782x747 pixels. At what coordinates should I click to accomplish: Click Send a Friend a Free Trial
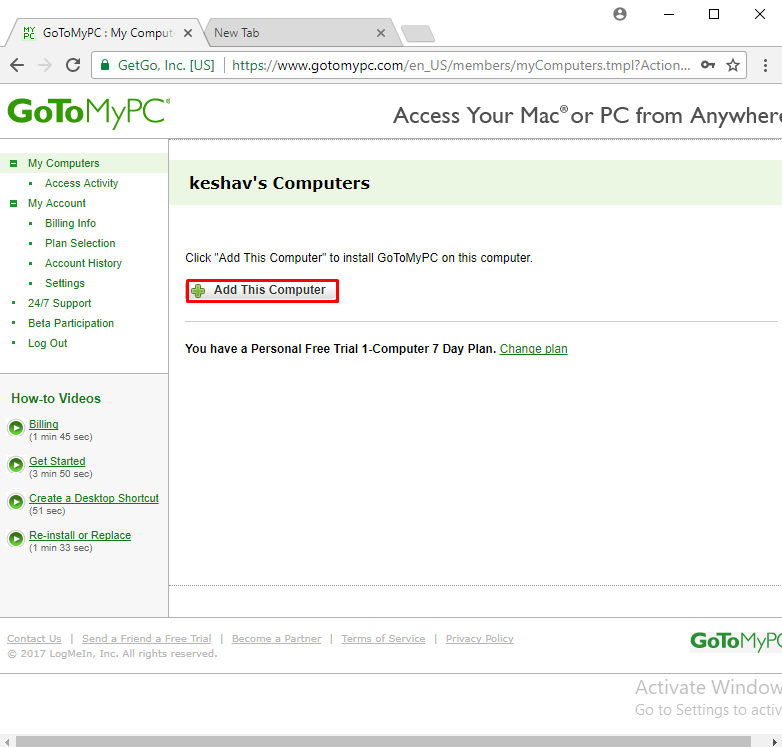(x=147, y=638)
